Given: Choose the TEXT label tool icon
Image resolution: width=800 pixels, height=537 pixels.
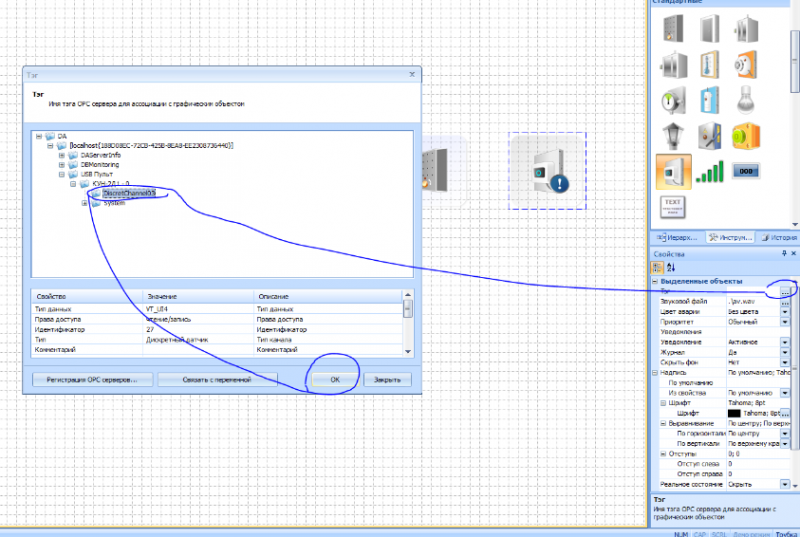Looking at the screenshot, I should (x=672, y=207).
